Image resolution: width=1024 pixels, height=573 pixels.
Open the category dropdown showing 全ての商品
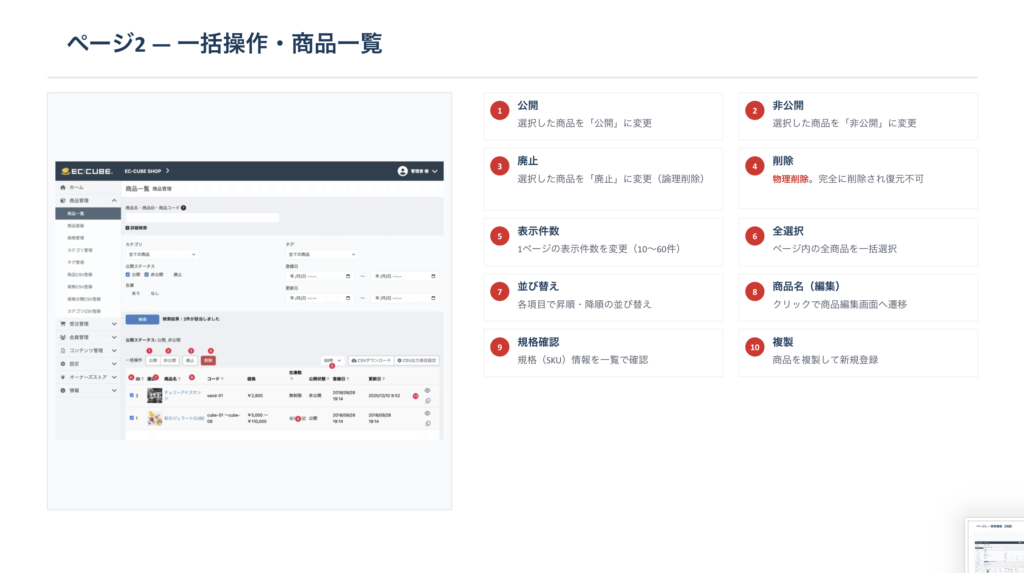coord(161,254)
